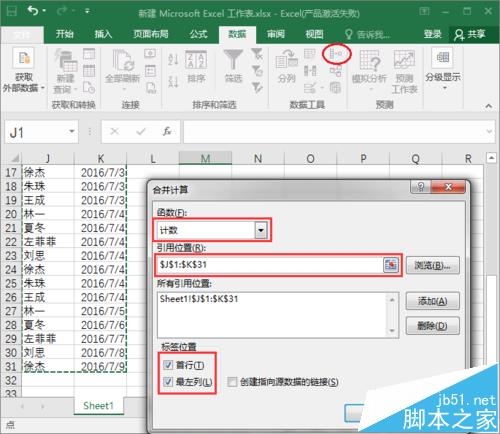This screenshot has height=434, width=500.
Task: Toggle the 最左列(L) checkbox
Action: 168,382
